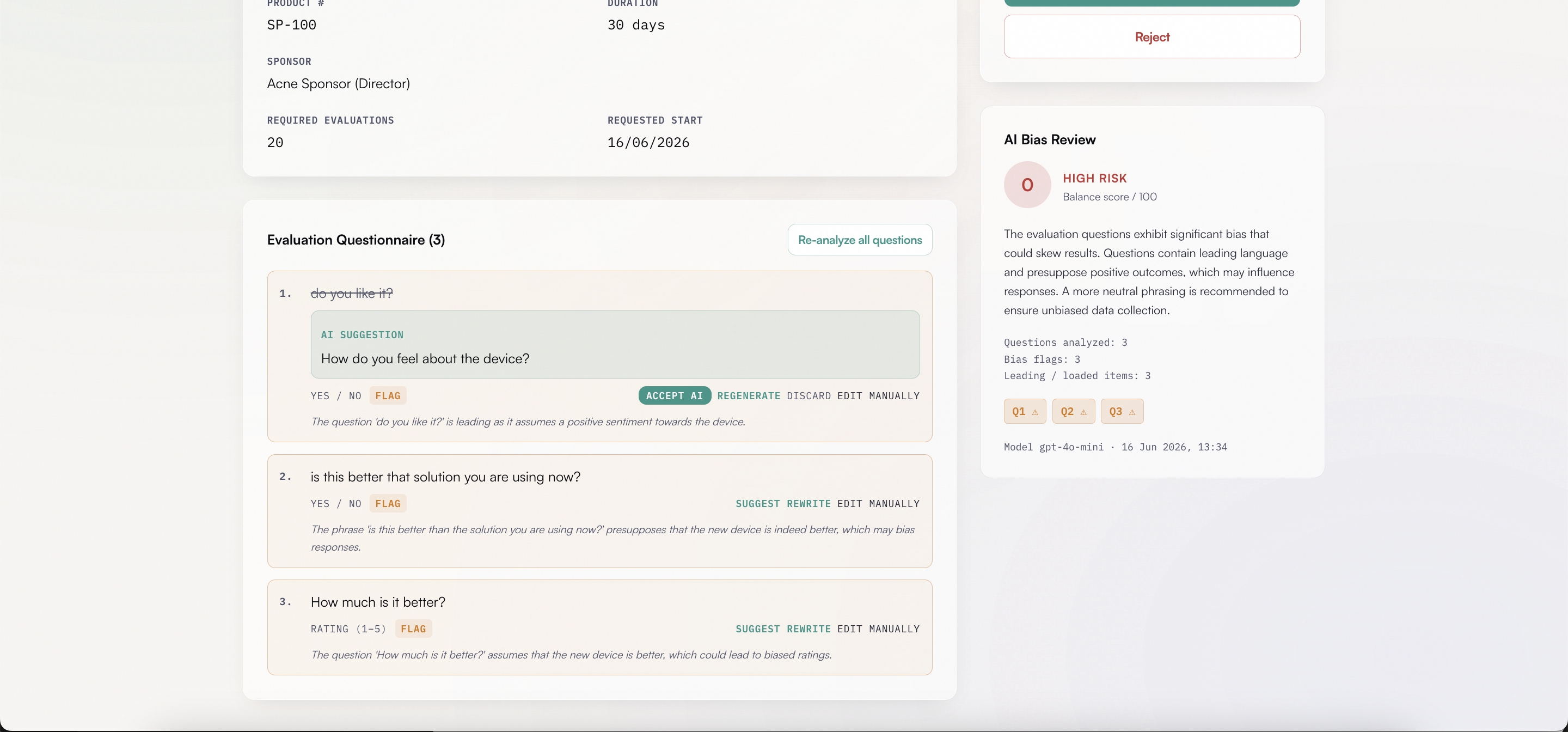Discard the AI suggestion for question 1
1568x732 pixels.
808,396
